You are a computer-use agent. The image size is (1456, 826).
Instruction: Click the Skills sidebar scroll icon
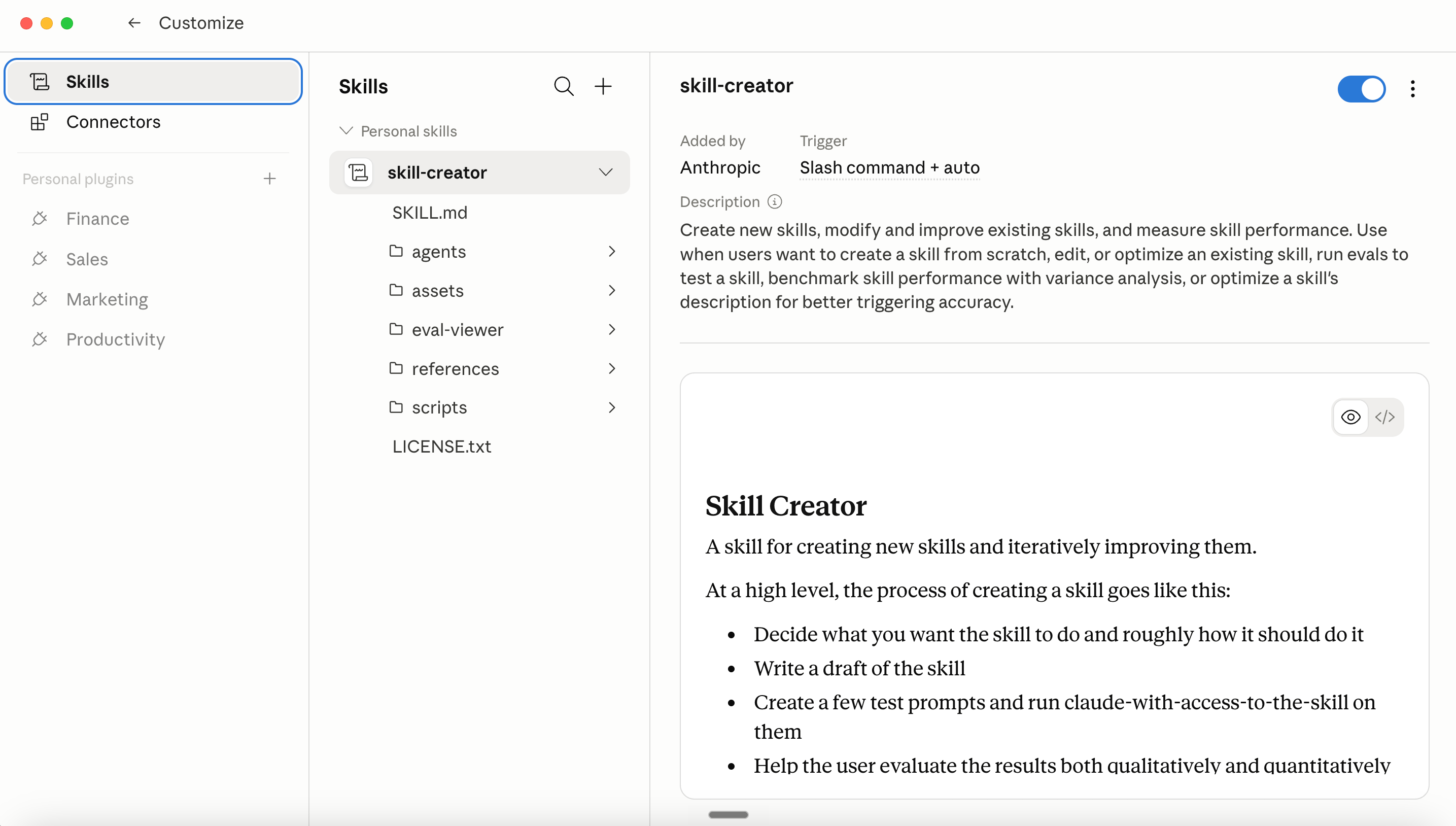click(39, 82)
